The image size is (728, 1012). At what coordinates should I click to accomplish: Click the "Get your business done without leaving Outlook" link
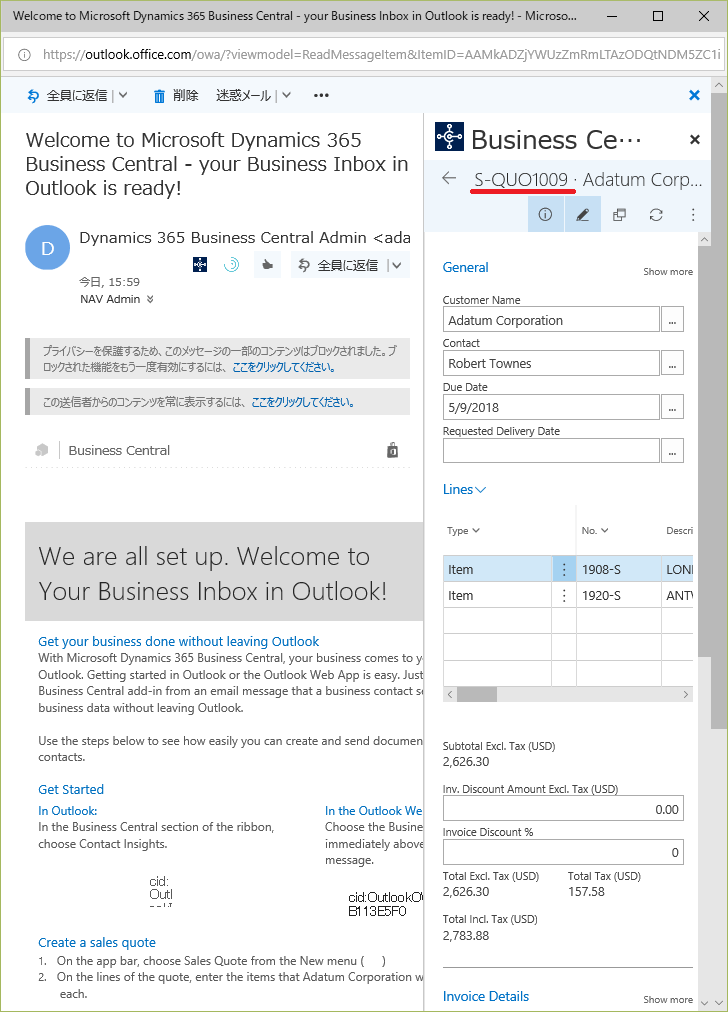(x=179, y=641)
